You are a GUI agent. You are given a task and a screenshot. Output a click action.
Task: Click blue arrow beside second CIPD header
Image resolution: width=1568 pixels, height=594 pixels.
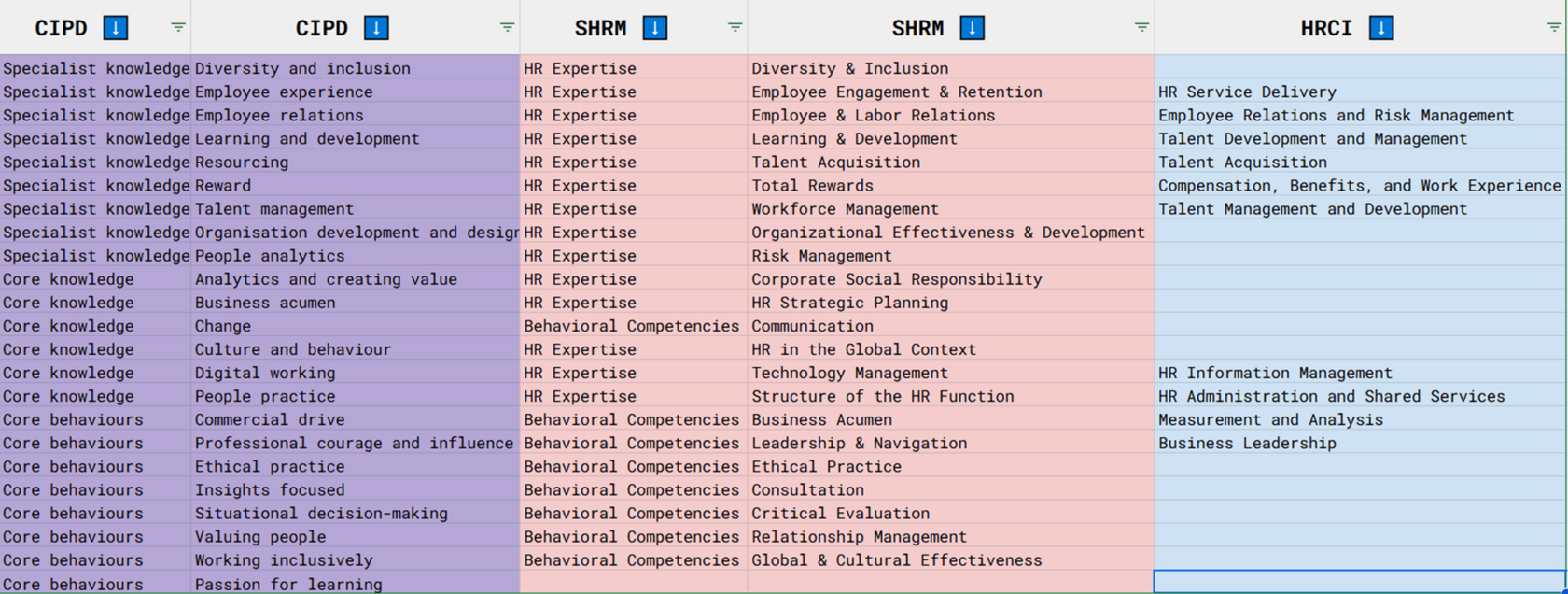(x=376, y=28)
